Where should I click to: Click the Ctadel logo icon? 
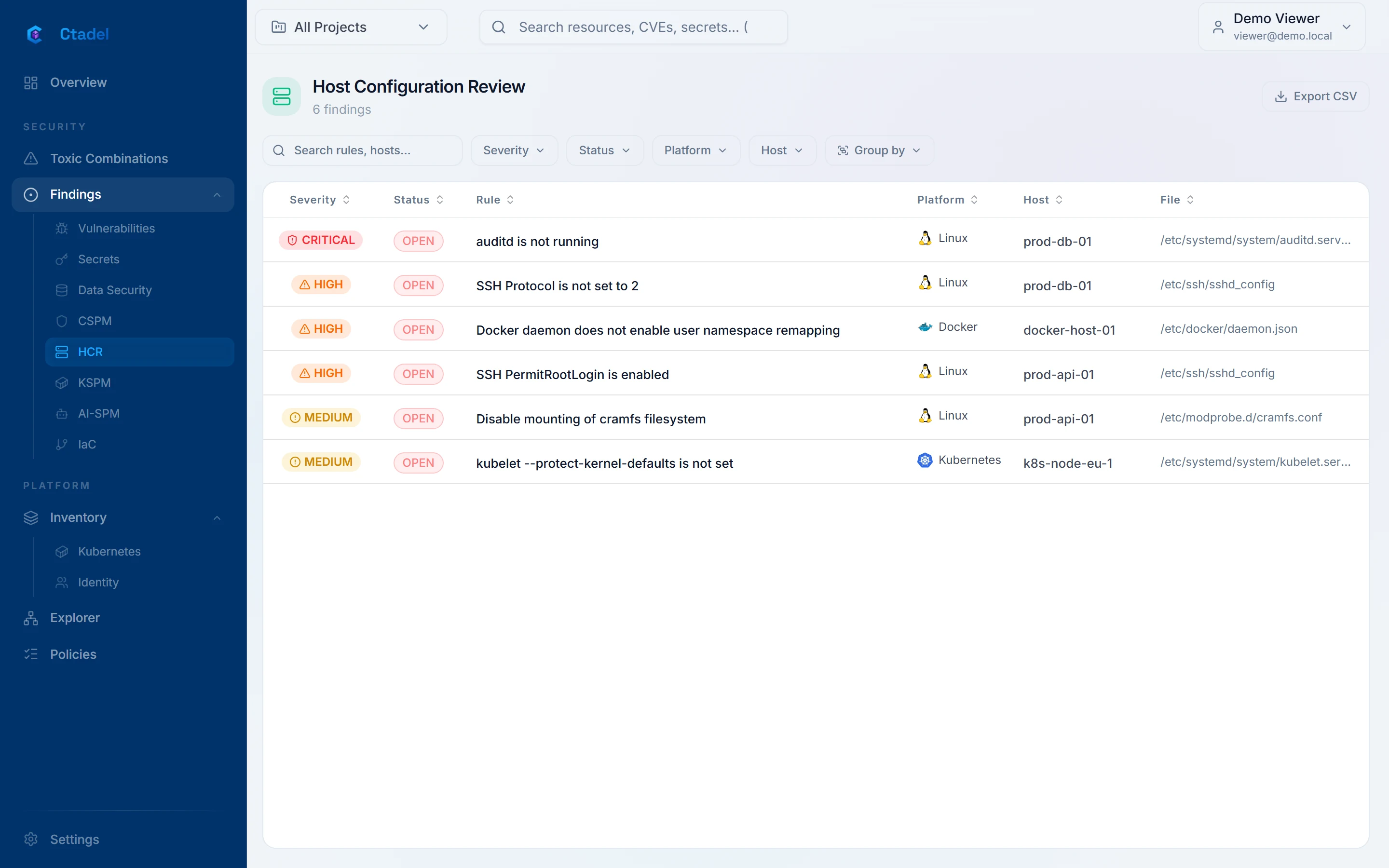coord(34,34)
